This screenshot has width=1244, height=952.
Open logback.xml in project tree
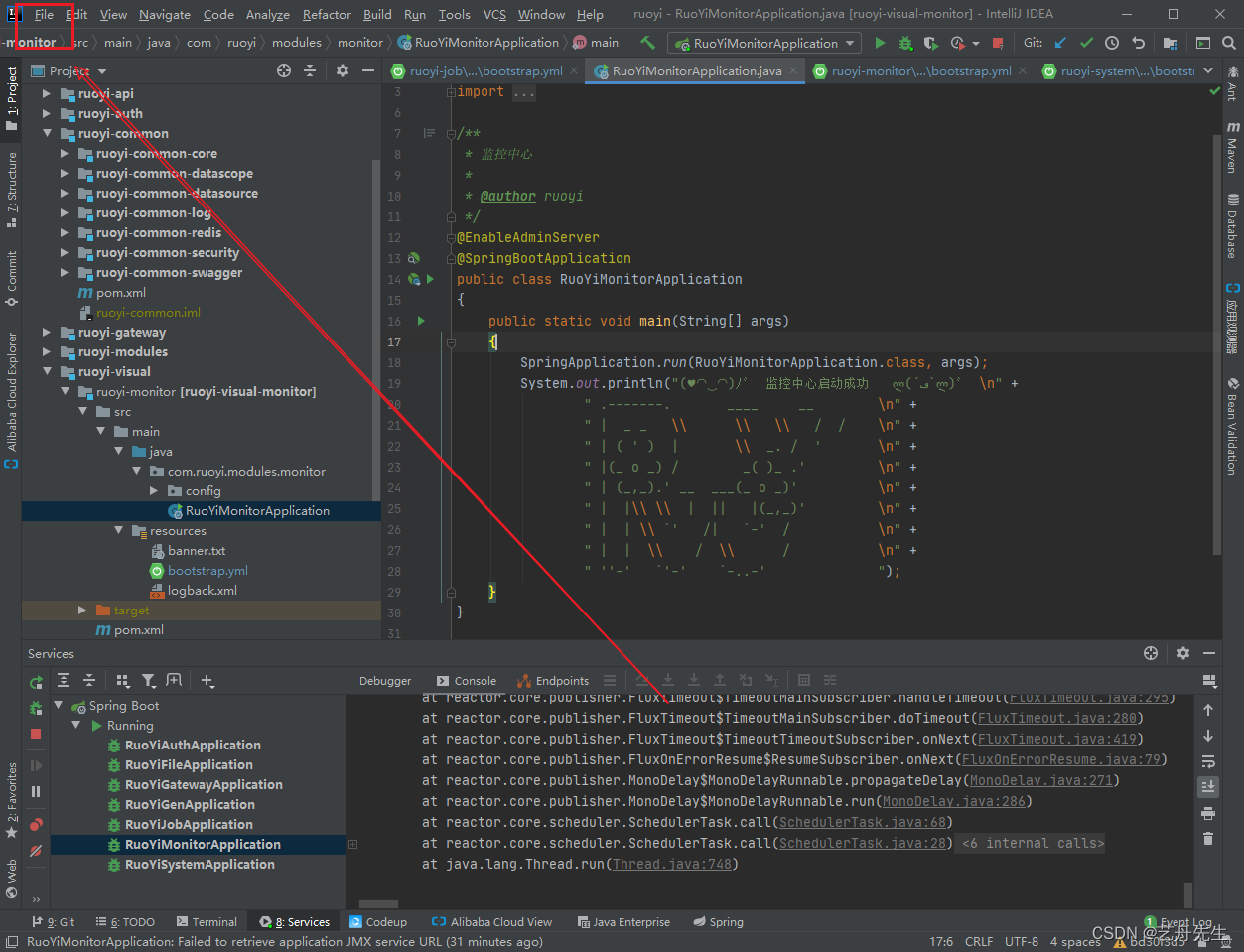[x=202, y=590]
